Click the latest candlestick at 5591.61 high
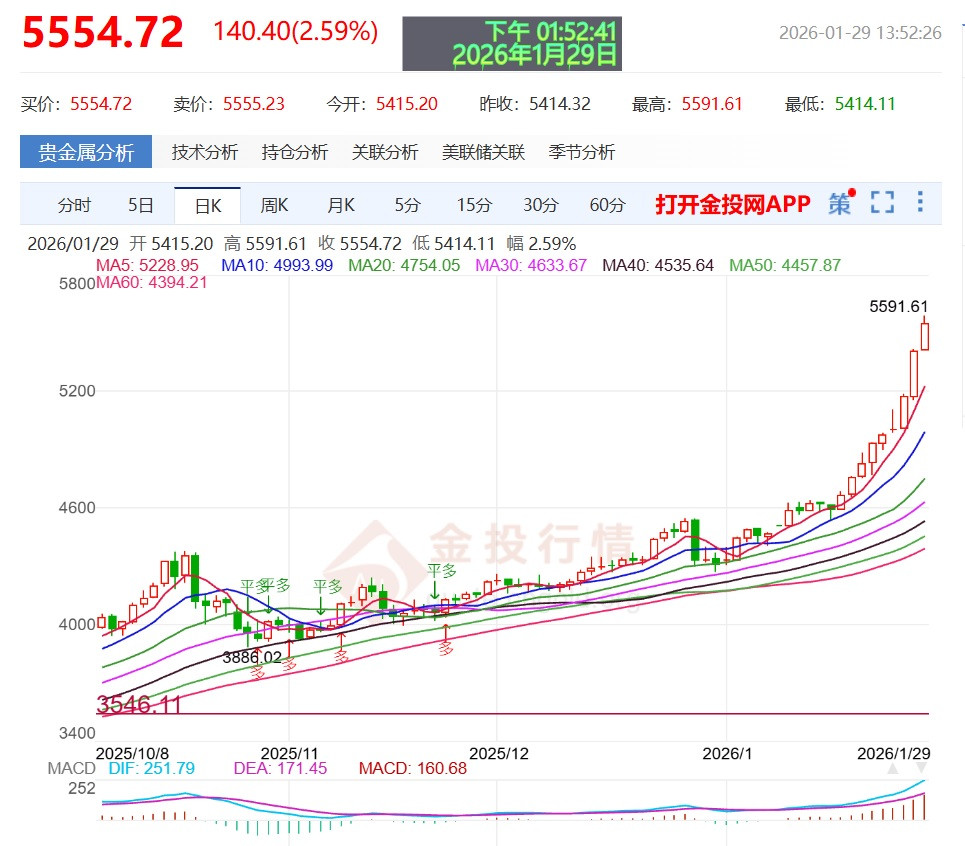The image size is (965, 846). point(925,335)
